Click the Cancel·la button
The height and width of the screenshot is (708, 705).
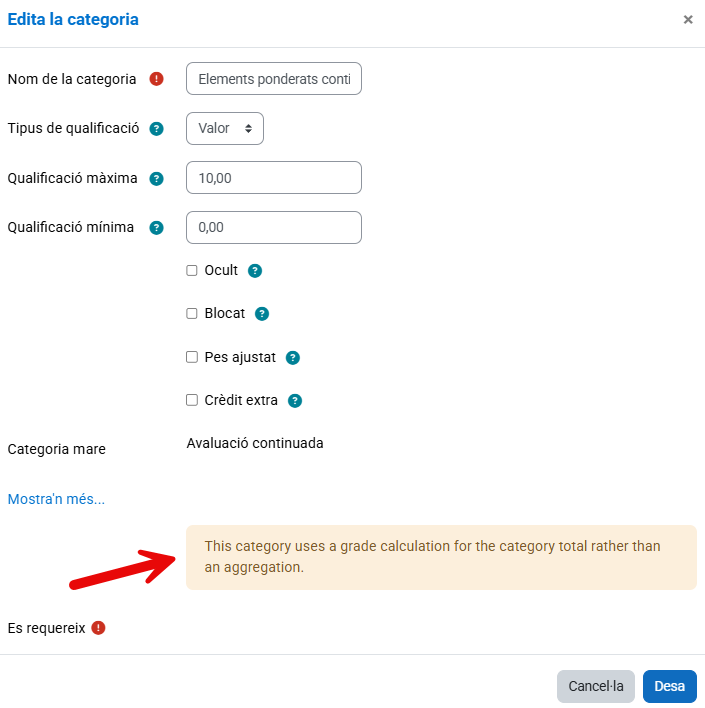click(595, 686)
